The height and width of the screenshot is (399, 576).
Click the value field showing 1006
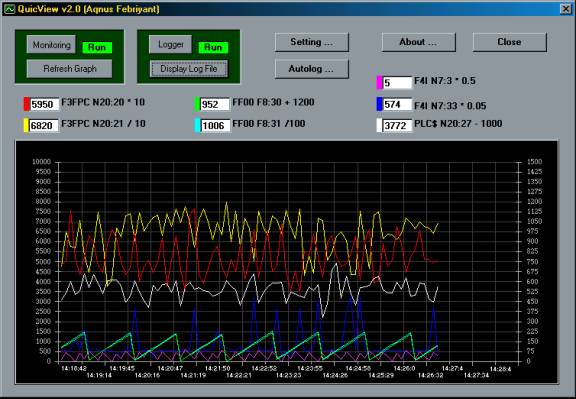[215, 126]
